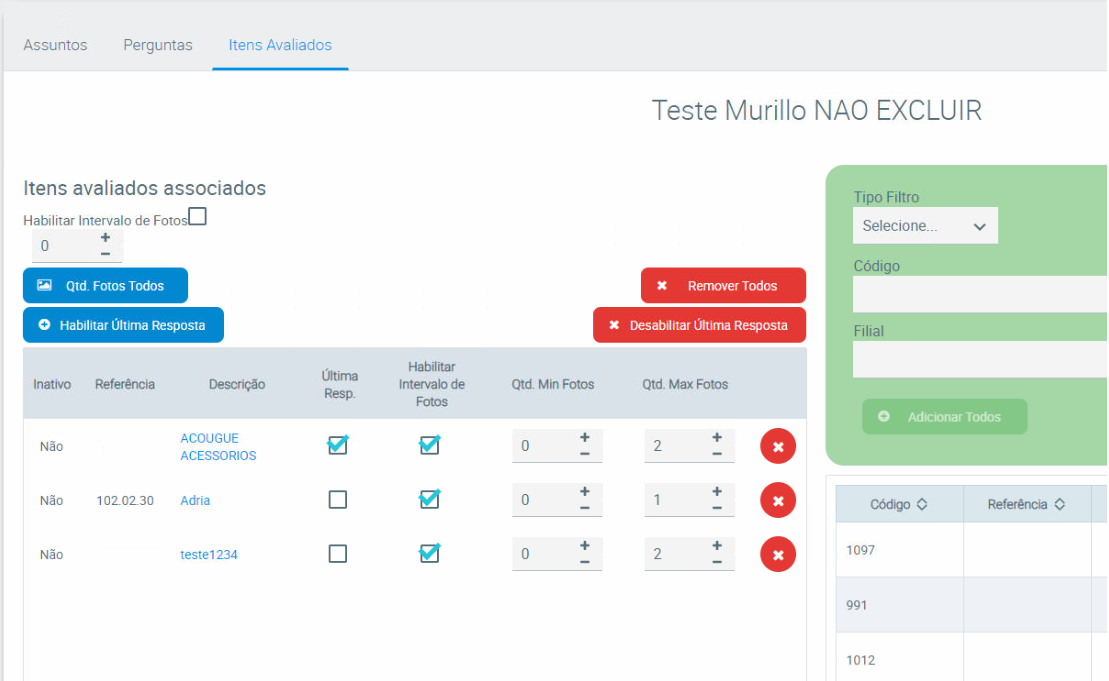
Task: Open the Tipo Filtro dropdown
Action: click(924, 226)
